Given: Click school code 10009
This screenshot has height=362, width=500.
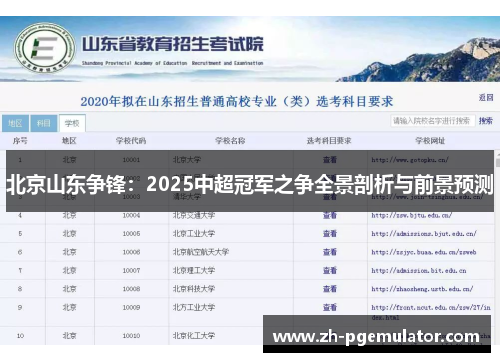Looking at the screenshot, I should tap(131, 307).
